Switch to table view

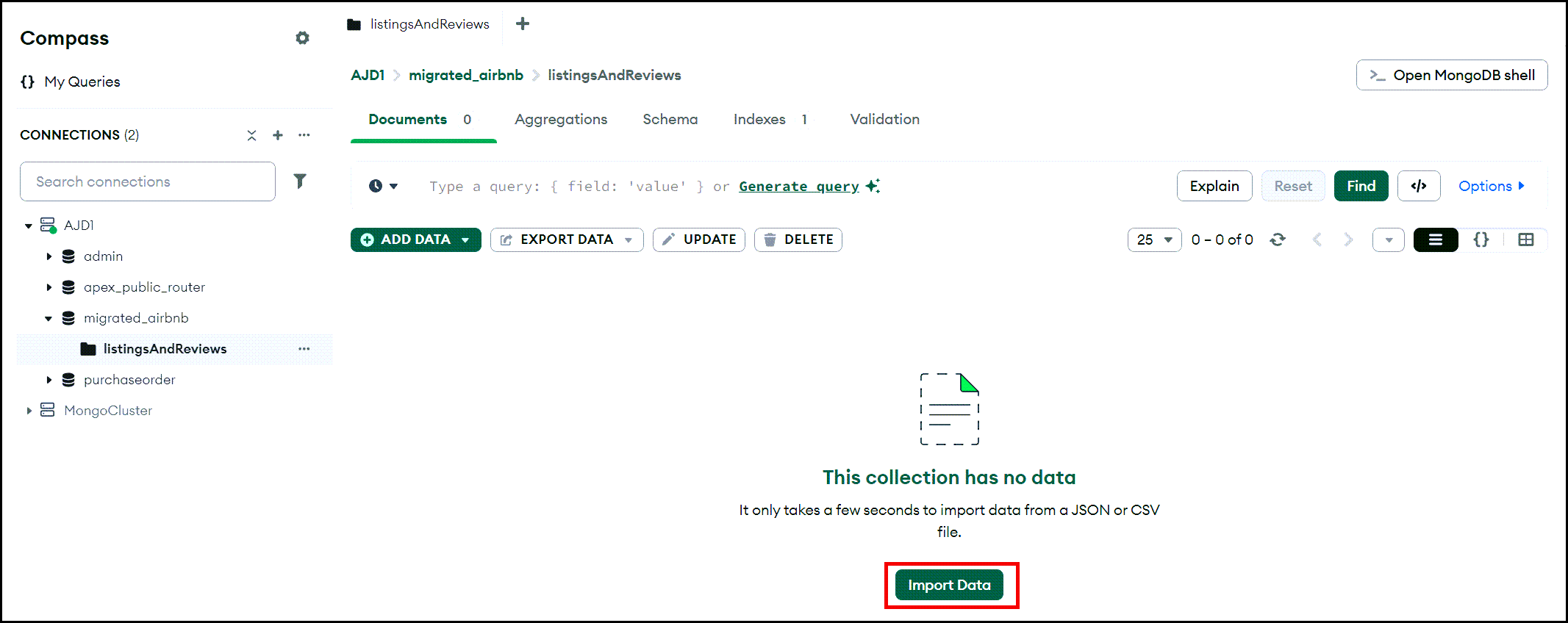(1526, 240)
